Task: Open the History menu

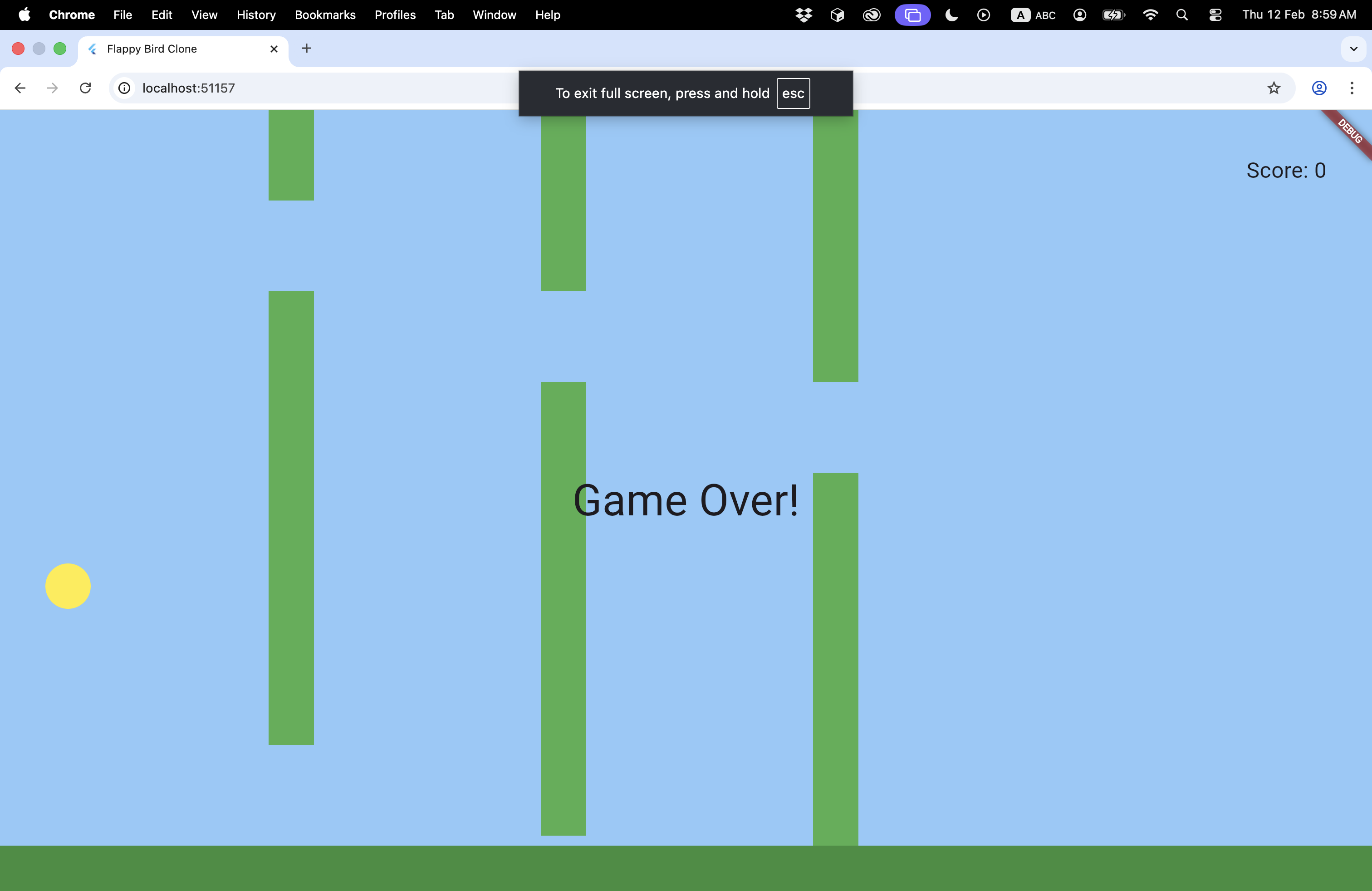Action: point(256,15)
